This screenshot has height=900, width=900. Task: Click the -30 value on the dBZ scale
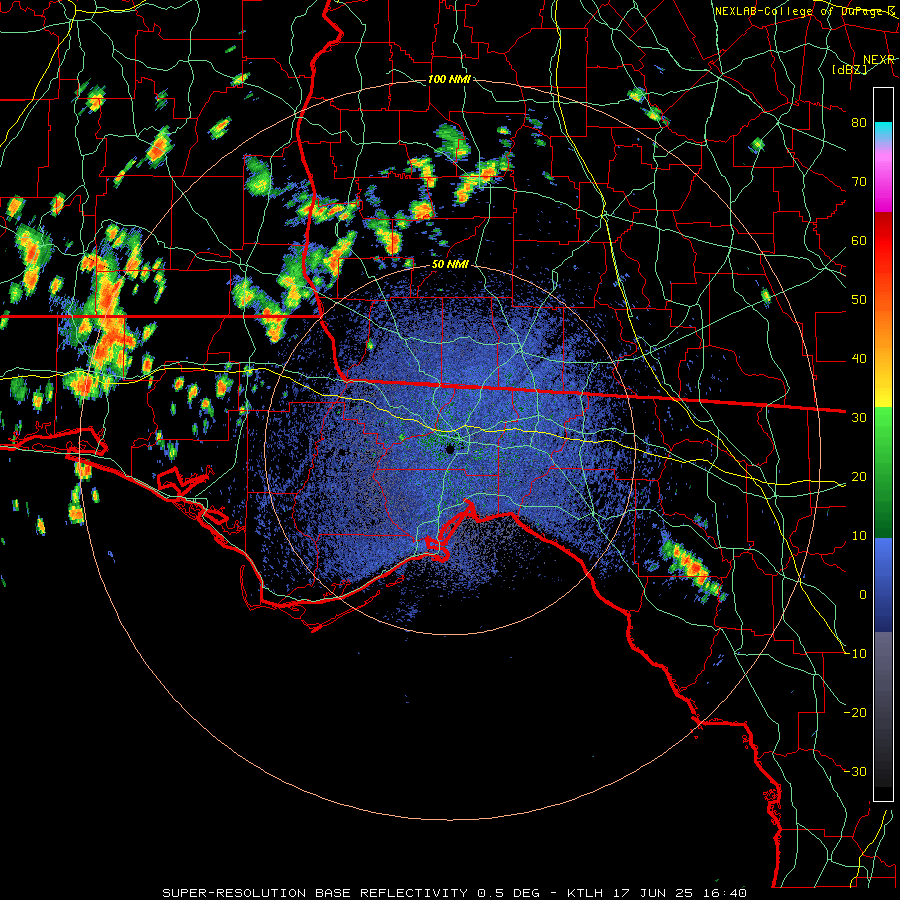coord(855,771)
